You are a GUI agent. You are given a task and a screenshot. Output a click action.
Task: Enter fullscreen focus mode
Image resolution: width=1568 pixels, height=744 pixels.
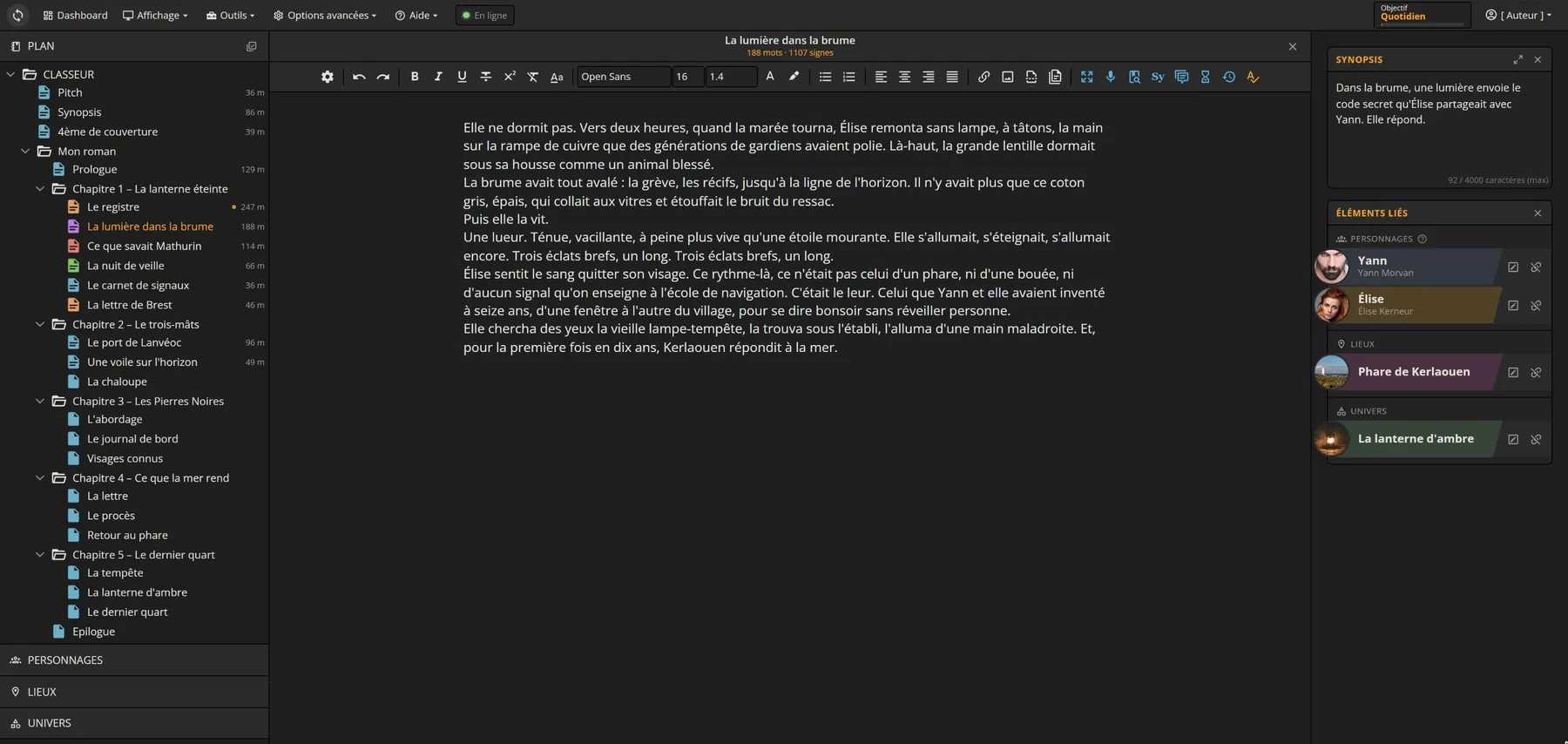(x=1086, y=77)
